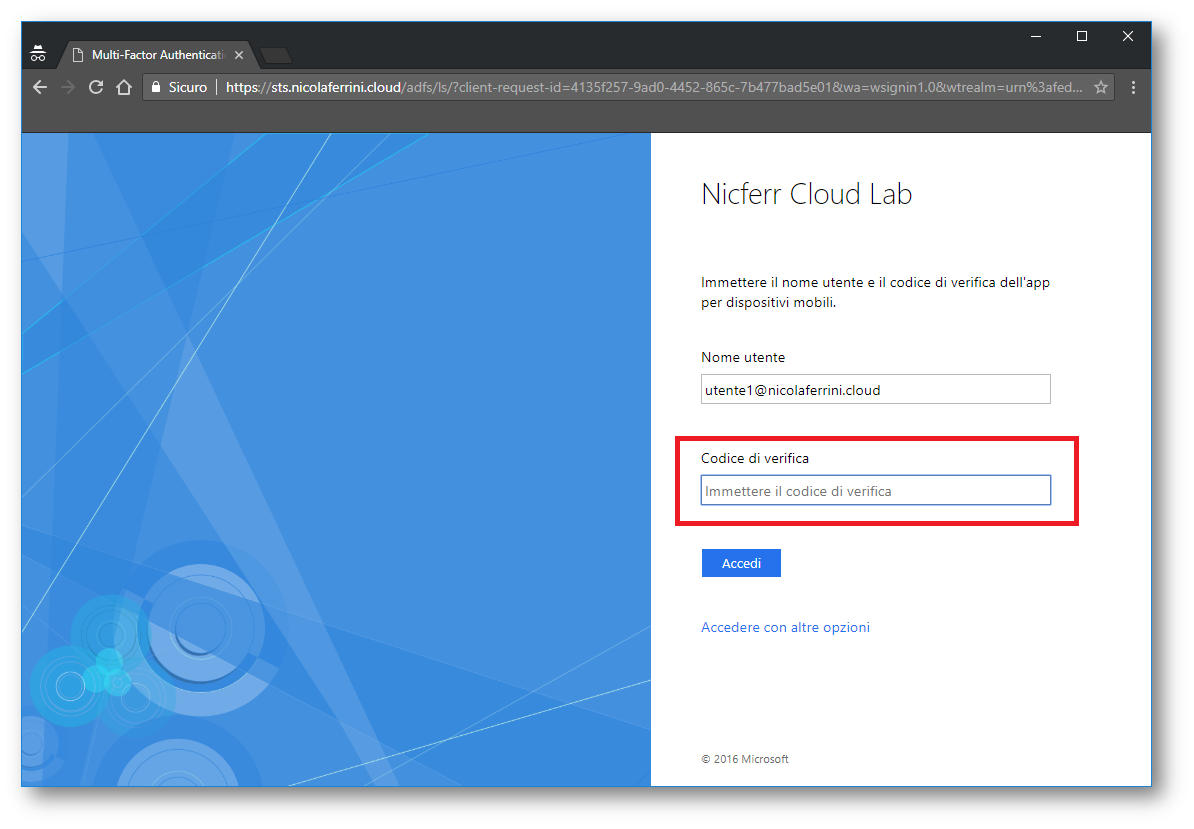Close the Multi-Factor Authentication tab
Screen dimensions: 1194x829
pos(239,55)
